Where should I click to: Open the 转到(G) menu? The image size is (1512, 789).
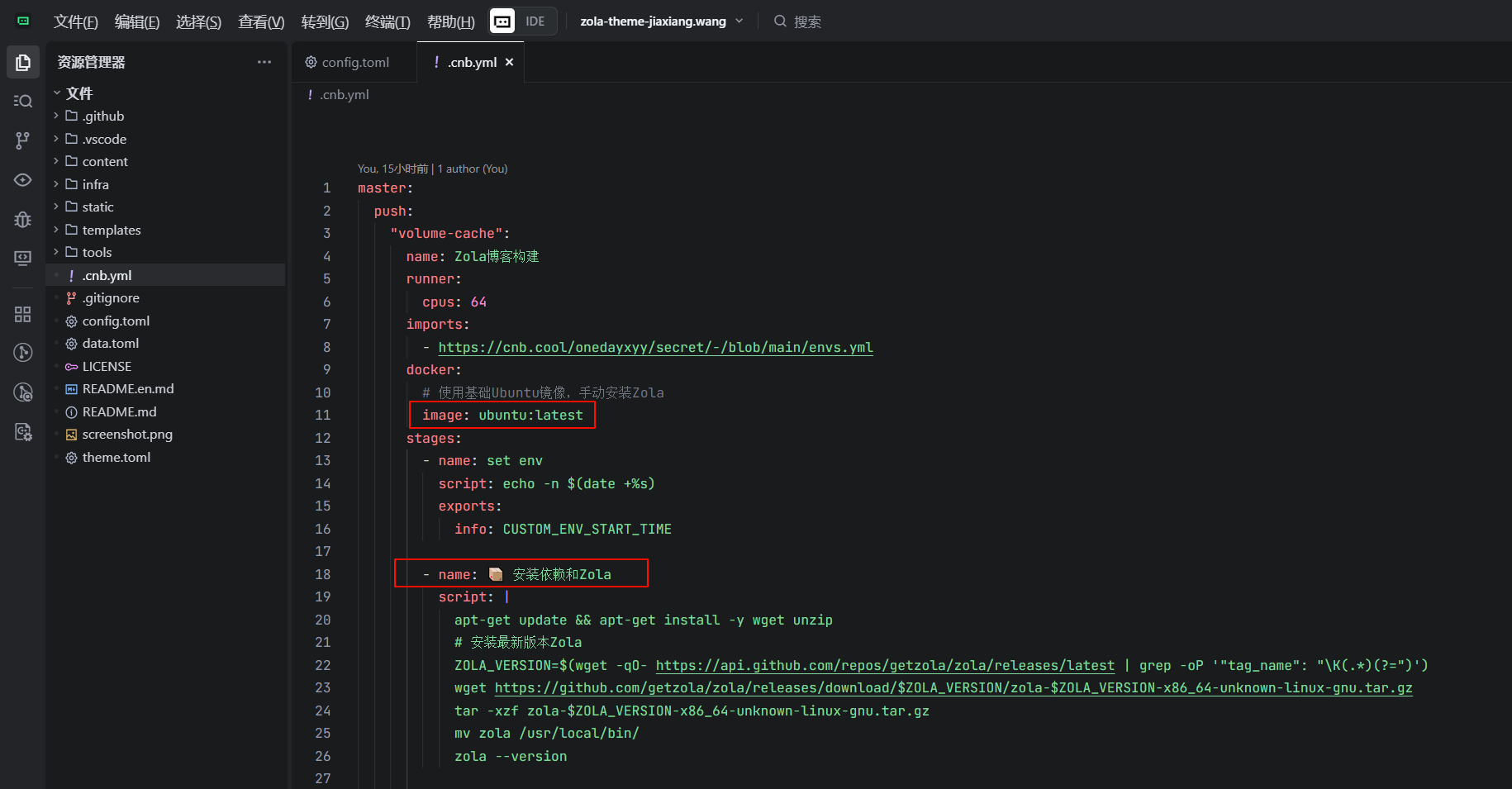325,21
